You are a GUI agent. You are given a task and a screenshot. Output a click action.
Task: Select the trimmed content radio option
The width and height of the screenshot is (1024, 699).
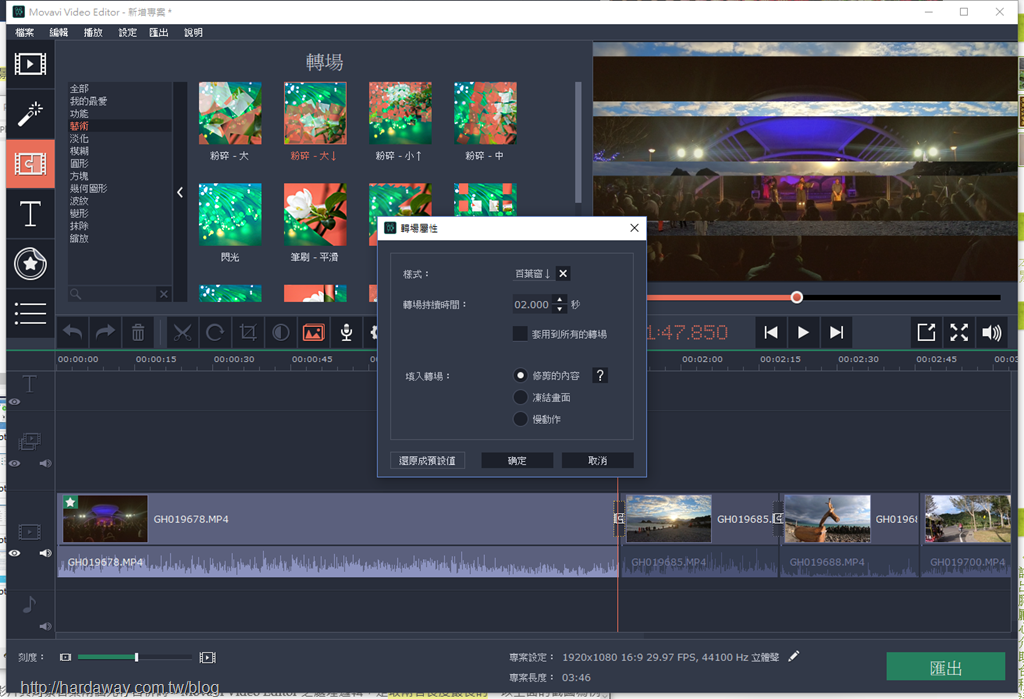(520, 376)
